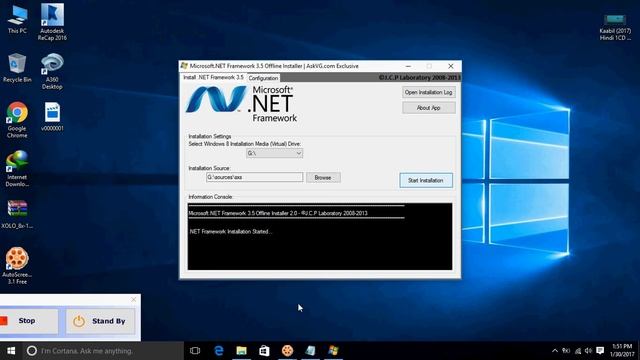The height and width of the screenshot is (360, 640).
Task: Open This PC desktop icon
Action: point(17,19)
